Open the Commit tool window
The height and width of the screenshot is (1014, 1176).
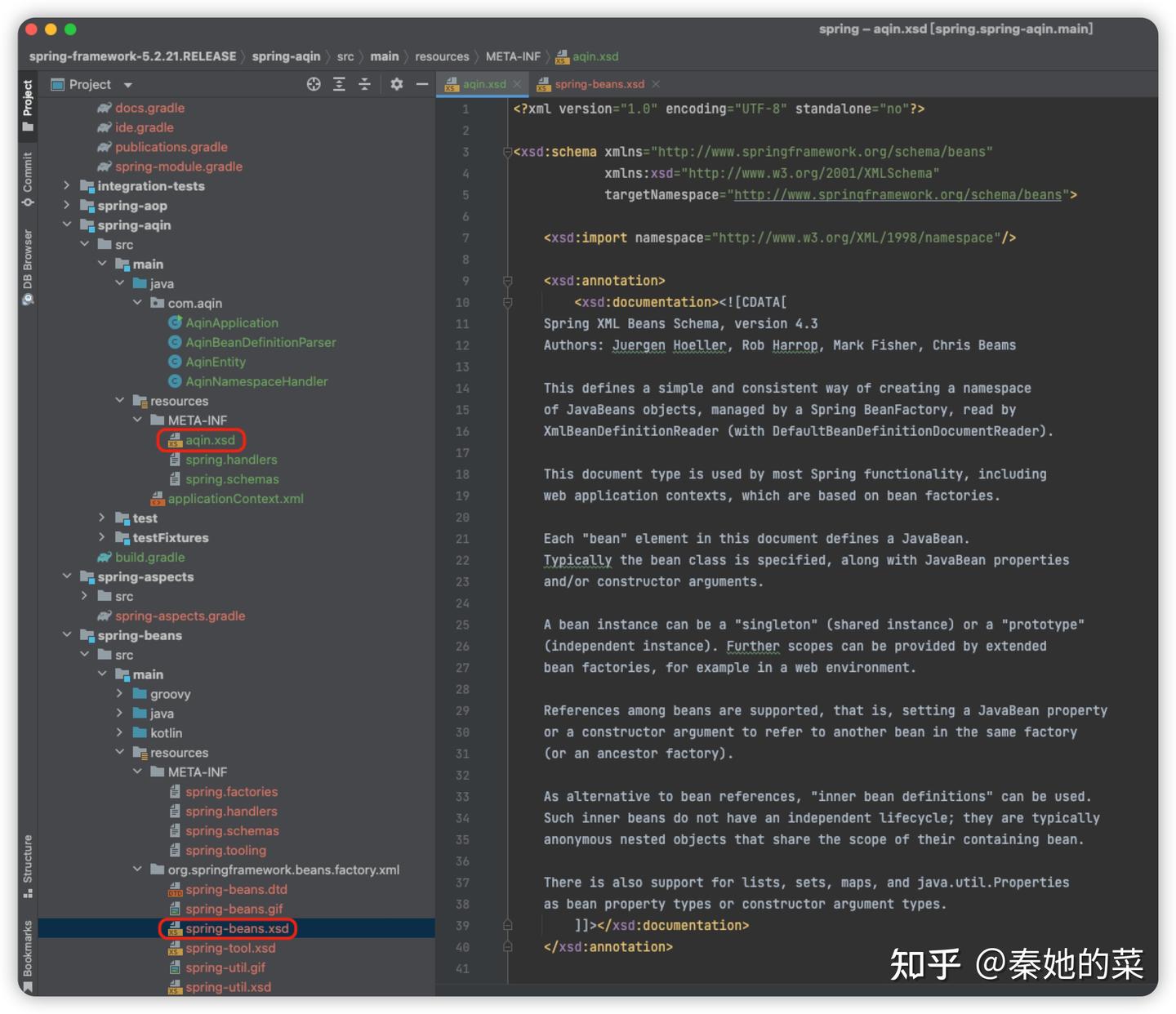[x=28, y=179]
